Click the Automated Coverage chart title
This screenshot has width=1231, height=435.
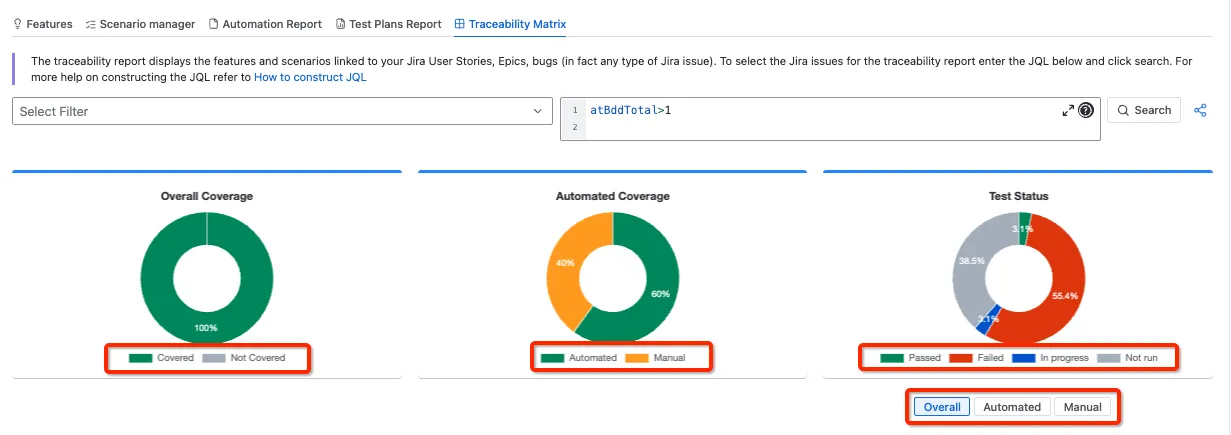[x=612, y=196]
